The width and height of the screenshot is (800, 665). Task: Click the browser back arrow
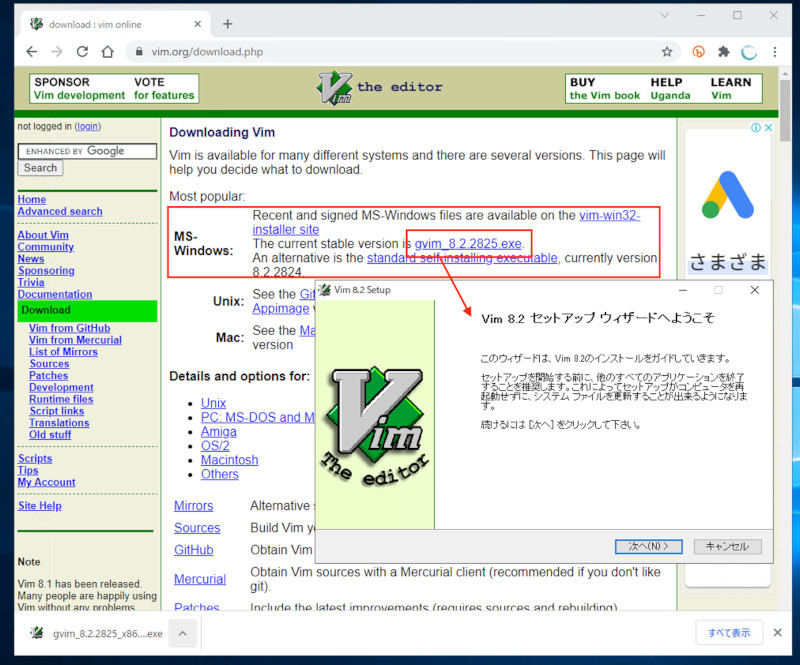(32, 51)
